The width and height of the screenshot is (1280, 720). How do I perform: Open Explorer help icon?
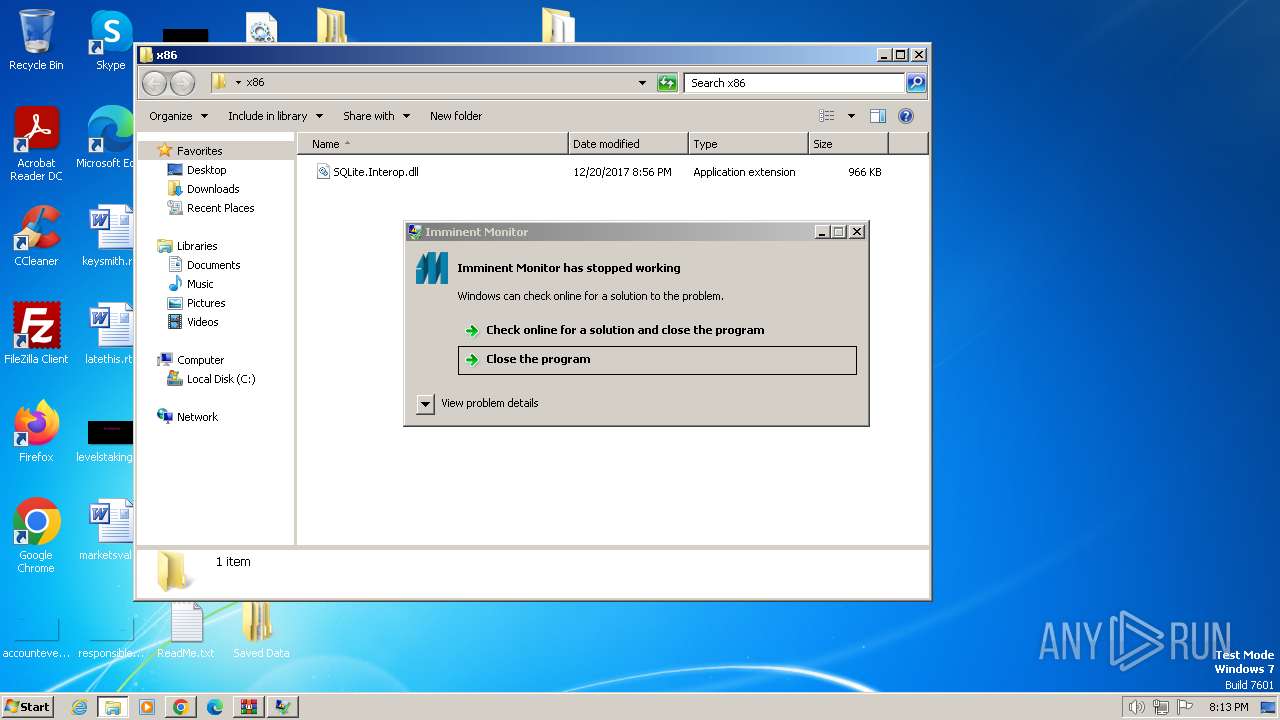pyautogui.click(x=906, y=116)
